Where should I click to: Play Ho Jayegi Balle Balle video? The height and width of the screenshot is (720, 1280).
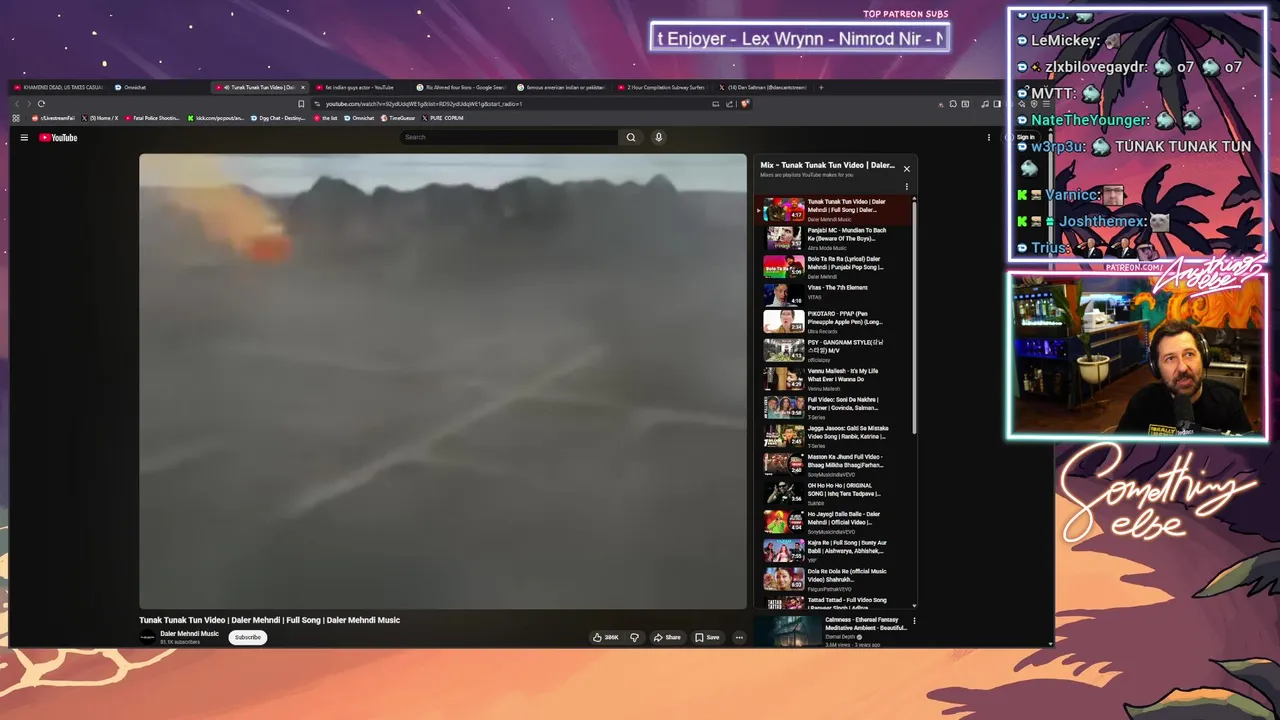pyautogui.click(x=836, y=522)
